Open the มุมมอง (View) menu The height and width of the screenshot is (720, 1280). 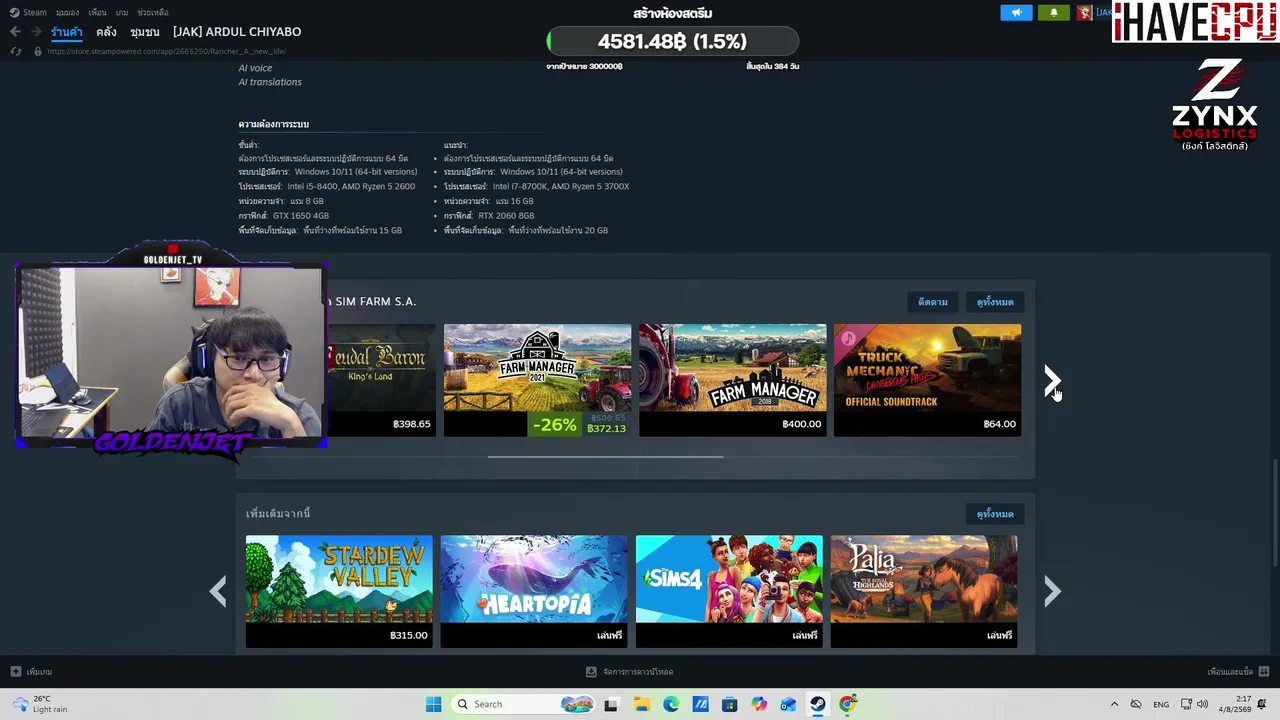(x=67, y=12)
